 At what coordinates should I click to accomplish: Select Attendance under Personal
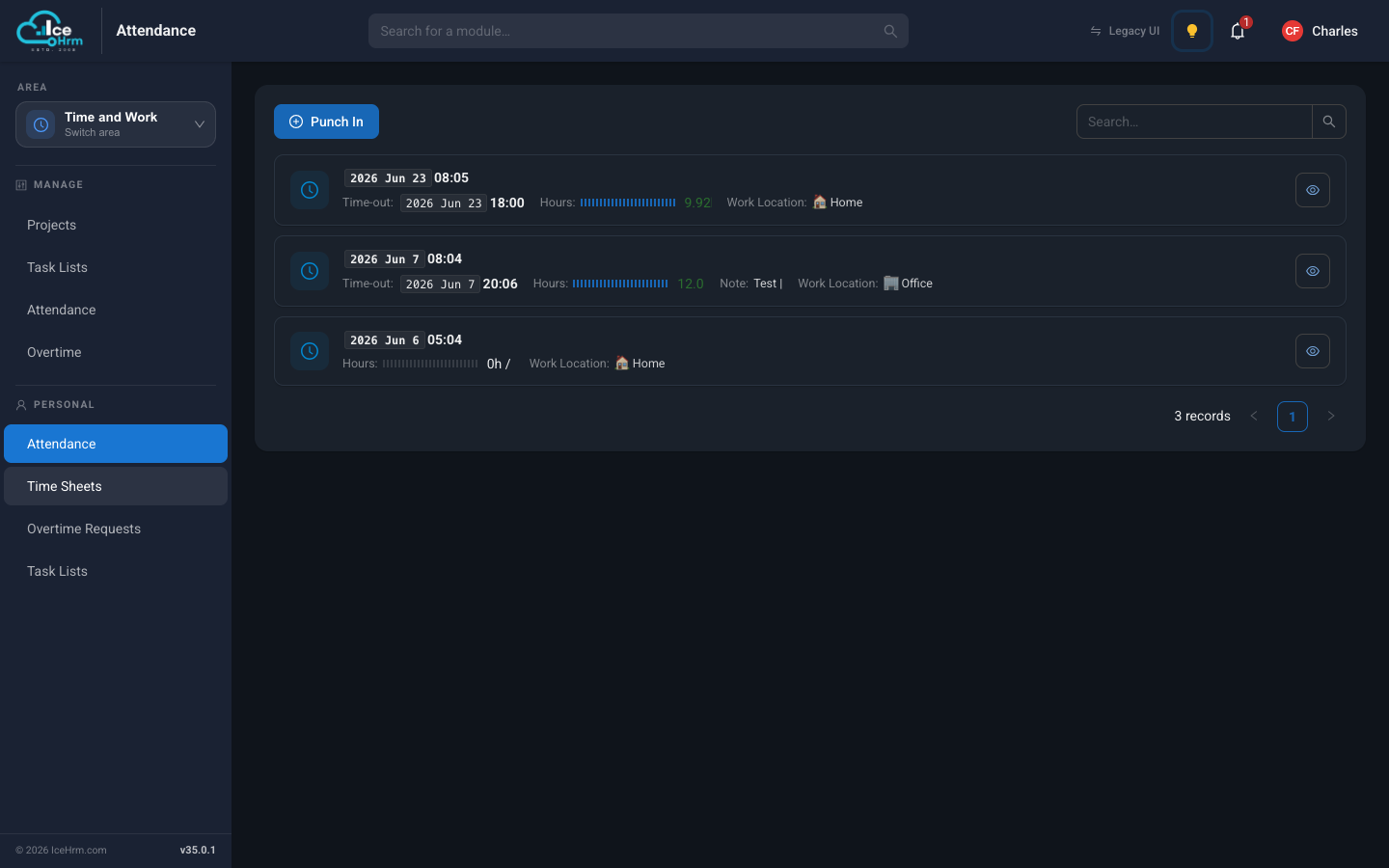(116, 444)
